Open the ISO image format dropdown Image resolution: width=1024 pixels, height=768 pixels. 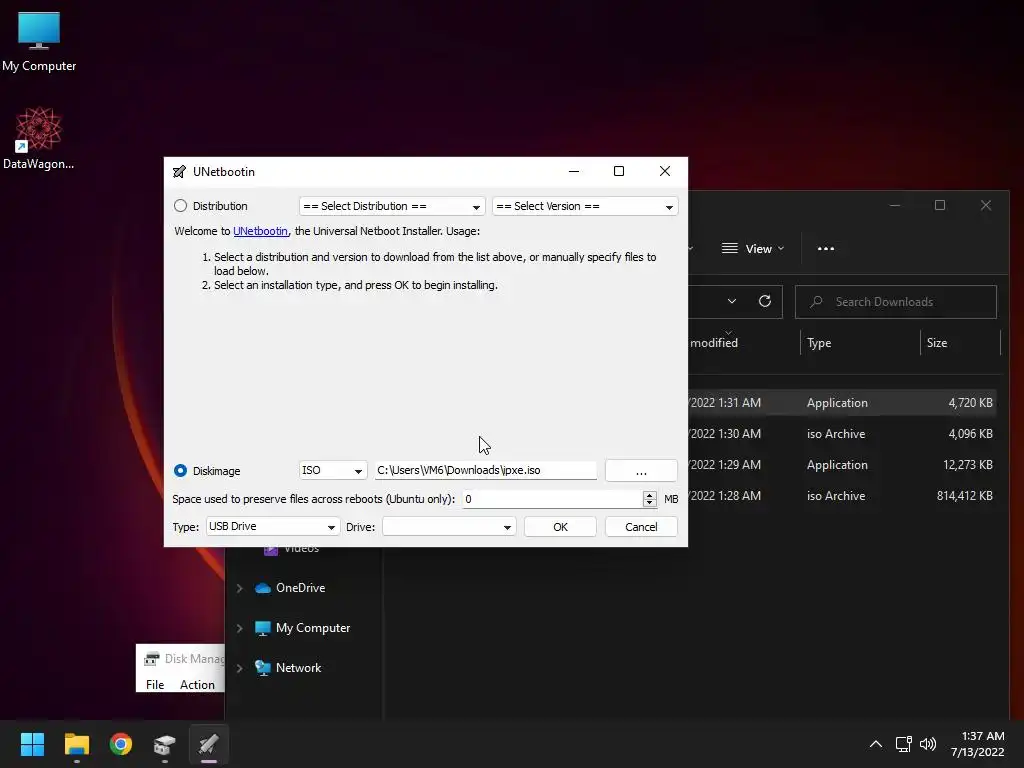(x=332, y=470)
